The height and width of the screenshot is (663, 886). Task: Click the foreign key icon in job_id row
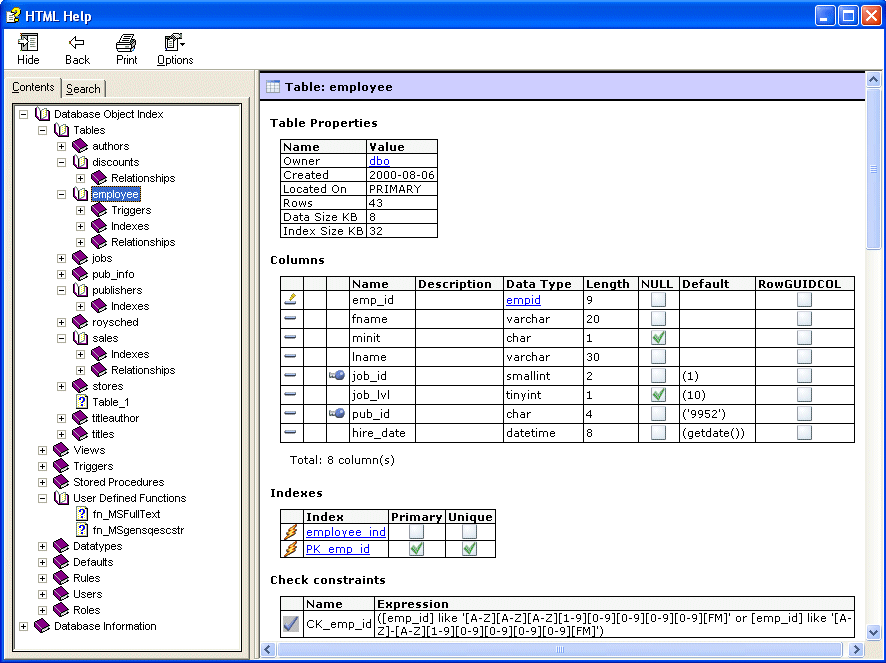(x=337, y=375)
